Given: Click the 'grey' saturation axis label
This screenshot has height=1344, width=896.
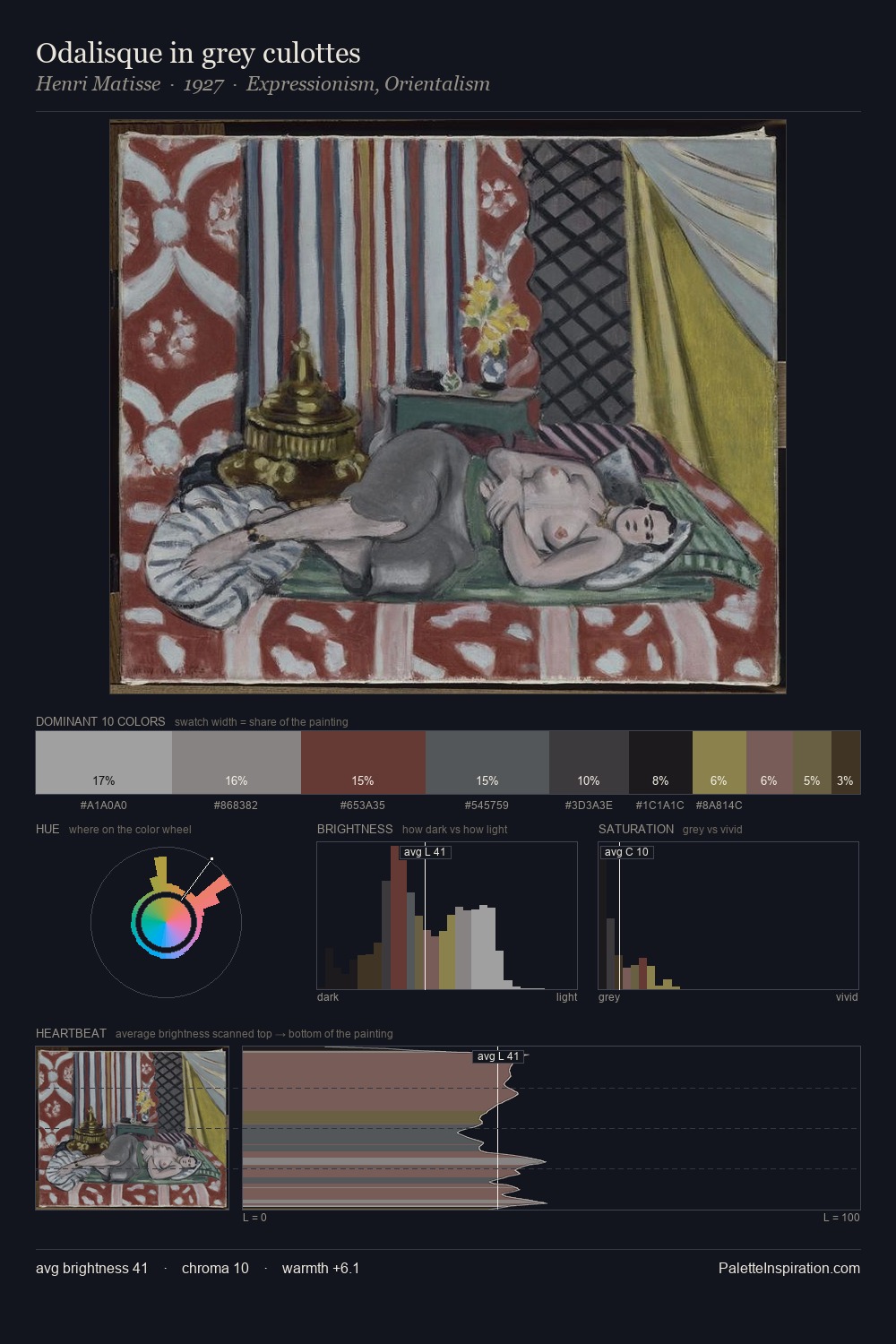Looking at the screenshot, I should coord(609,996).
